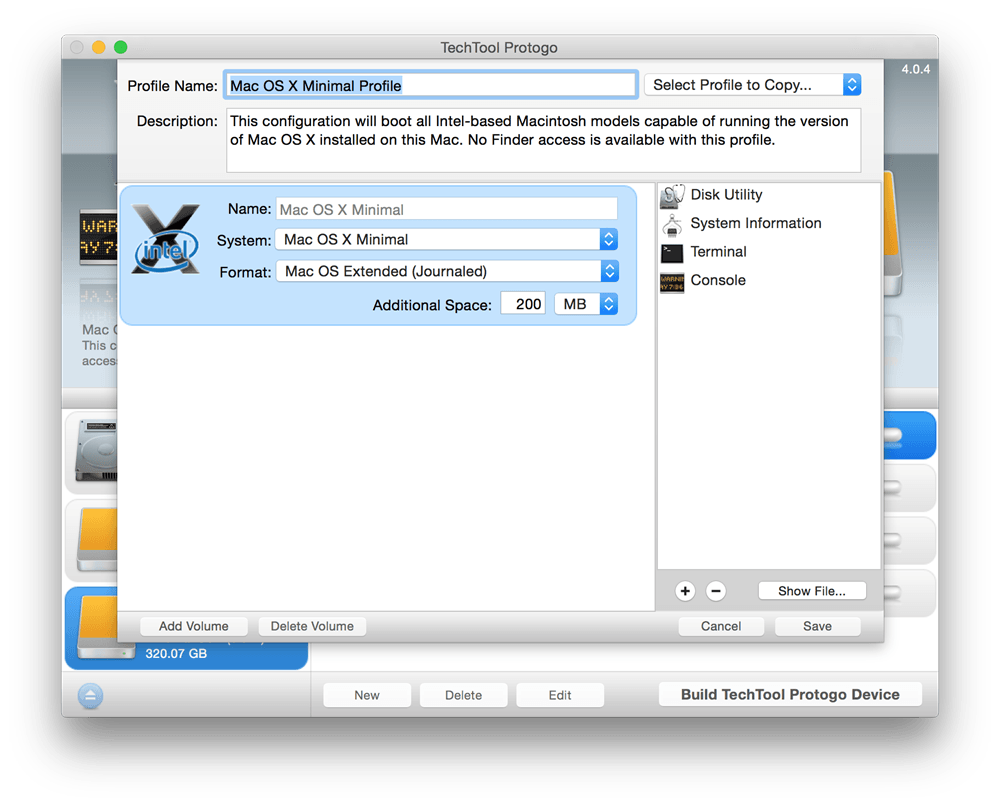Image resolution: width=1000 pixels, height=804 pixels.
Task: Open the Format dropdown showing Mac OS Extended
Action: tap(446, 272)
